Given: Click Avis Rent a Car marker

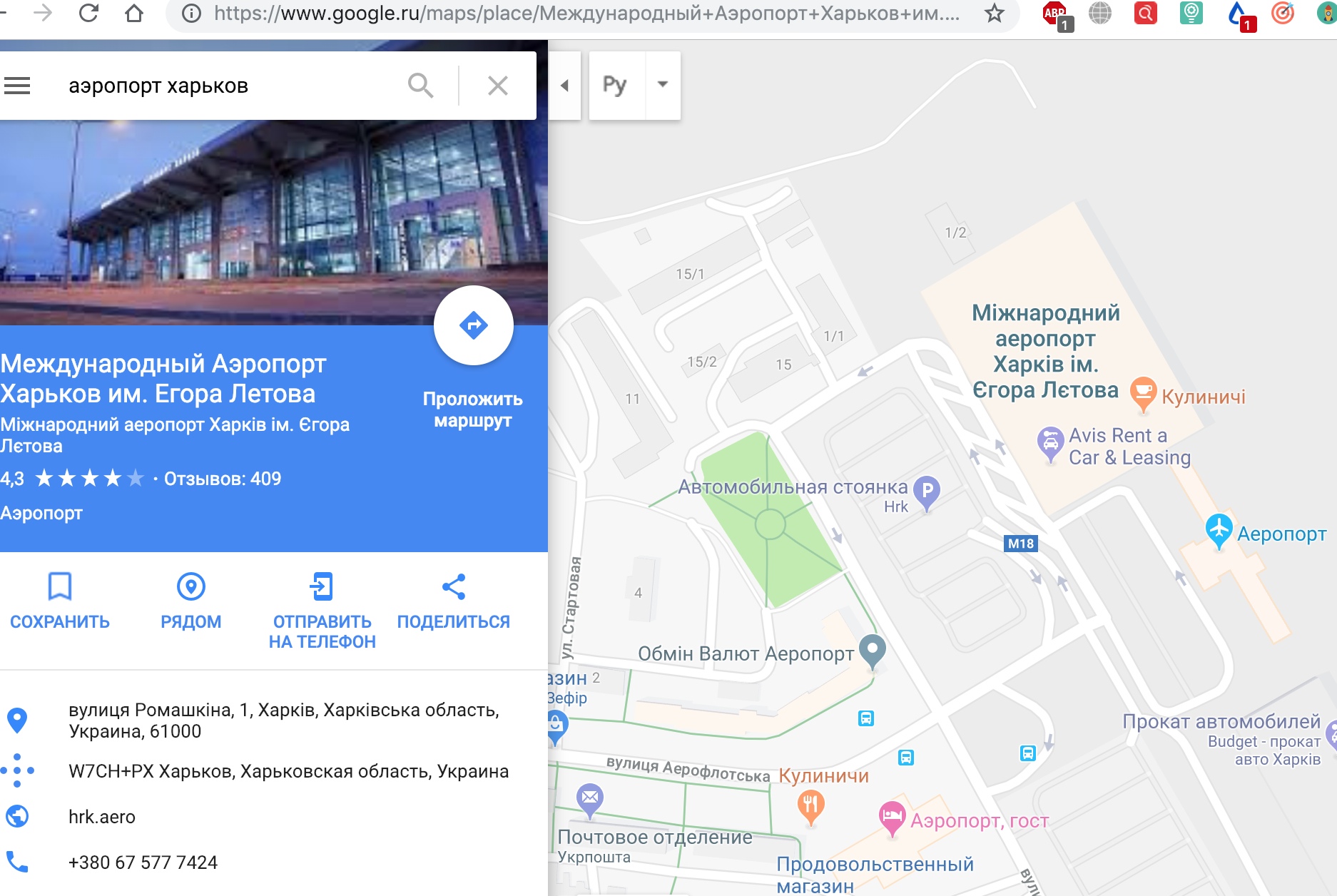Looking at the screenshot, I should (1050, 444).
